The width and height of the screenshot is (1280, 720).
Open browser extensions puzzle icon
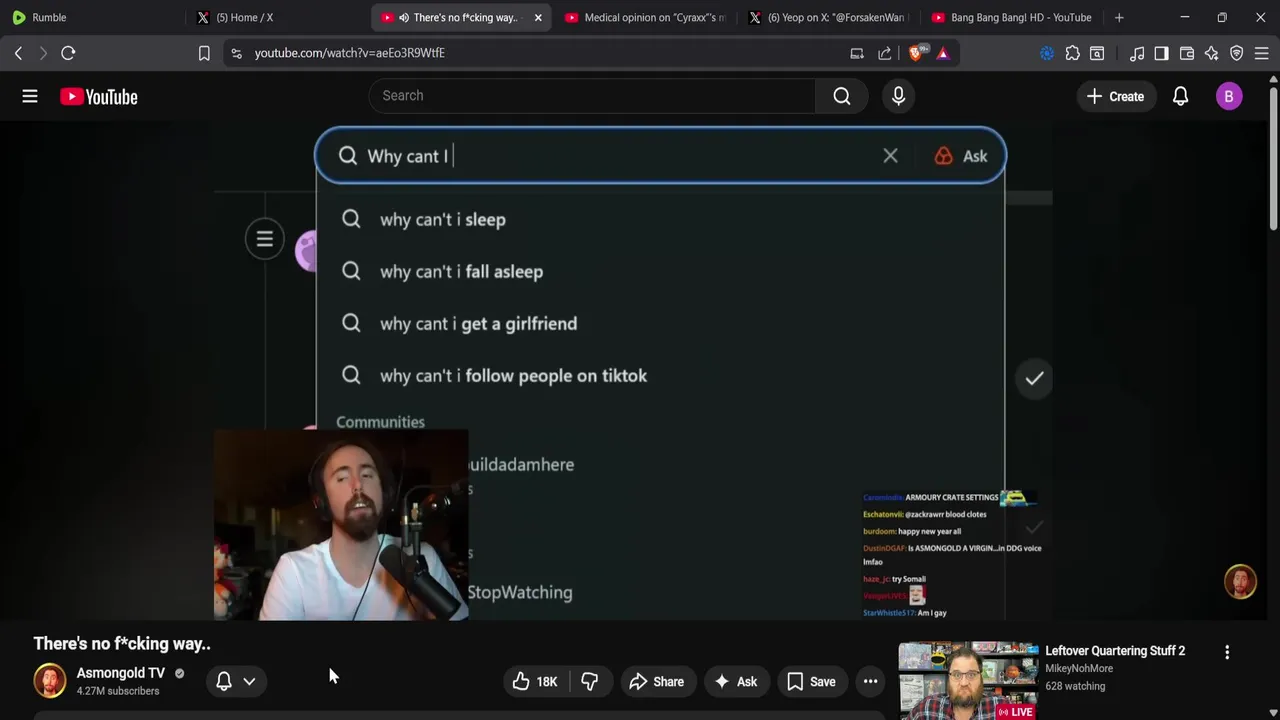click(1072, 53)
